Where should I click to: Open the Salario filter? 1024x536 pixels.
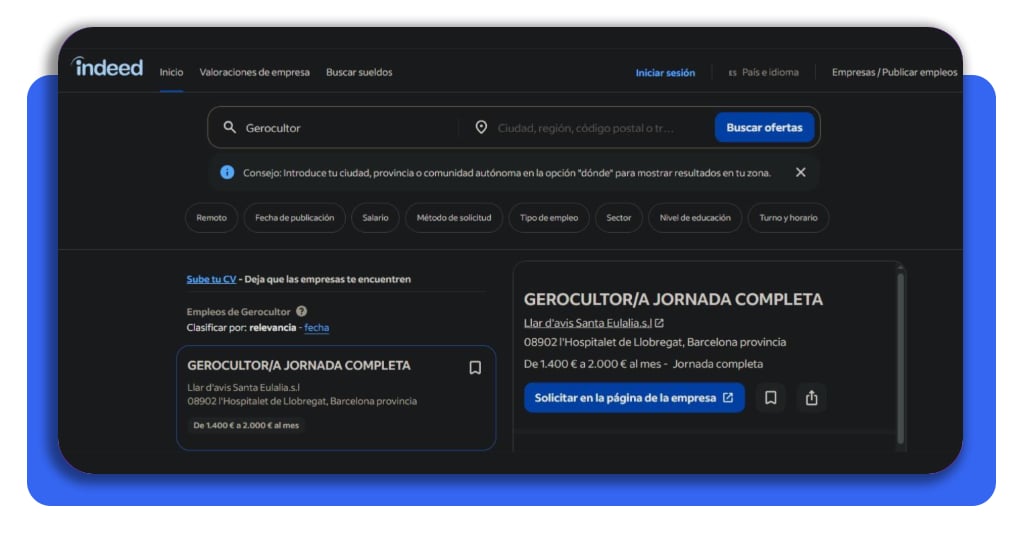[x=376, y=218]
